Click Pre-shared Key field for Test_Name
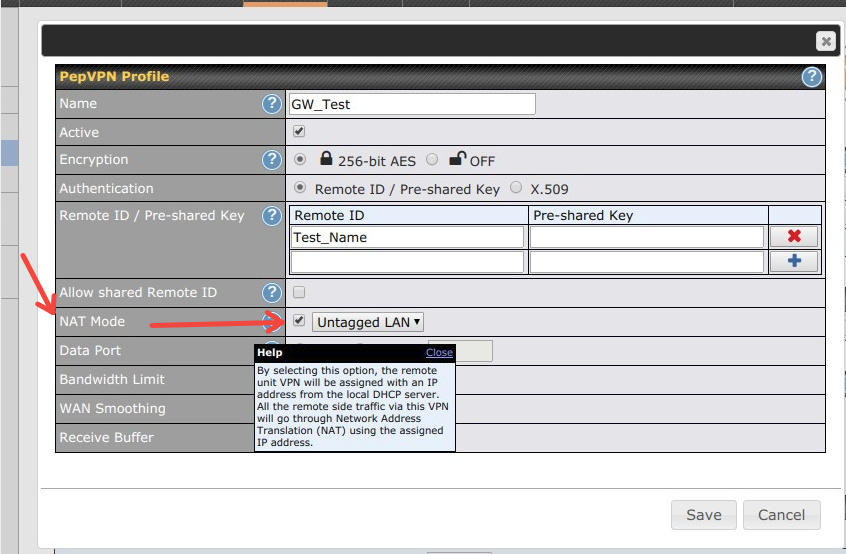This screenshot has width=846, height=554. tap(646, 237)
